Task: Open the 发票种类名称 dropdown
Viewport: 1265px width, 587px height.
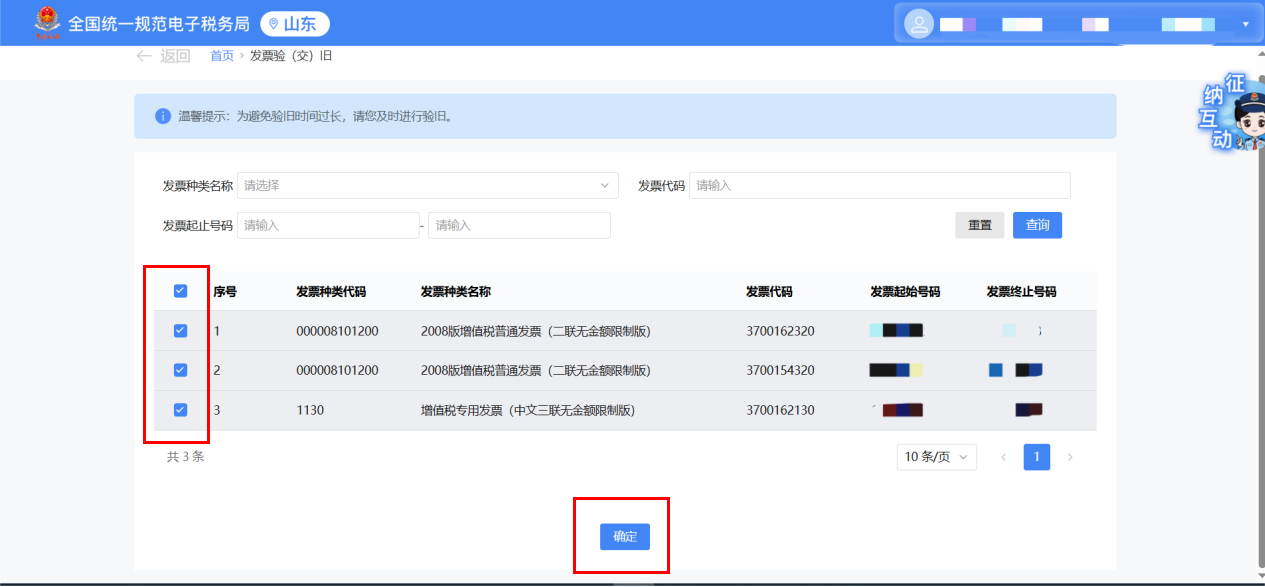Action: click(427, 186)
